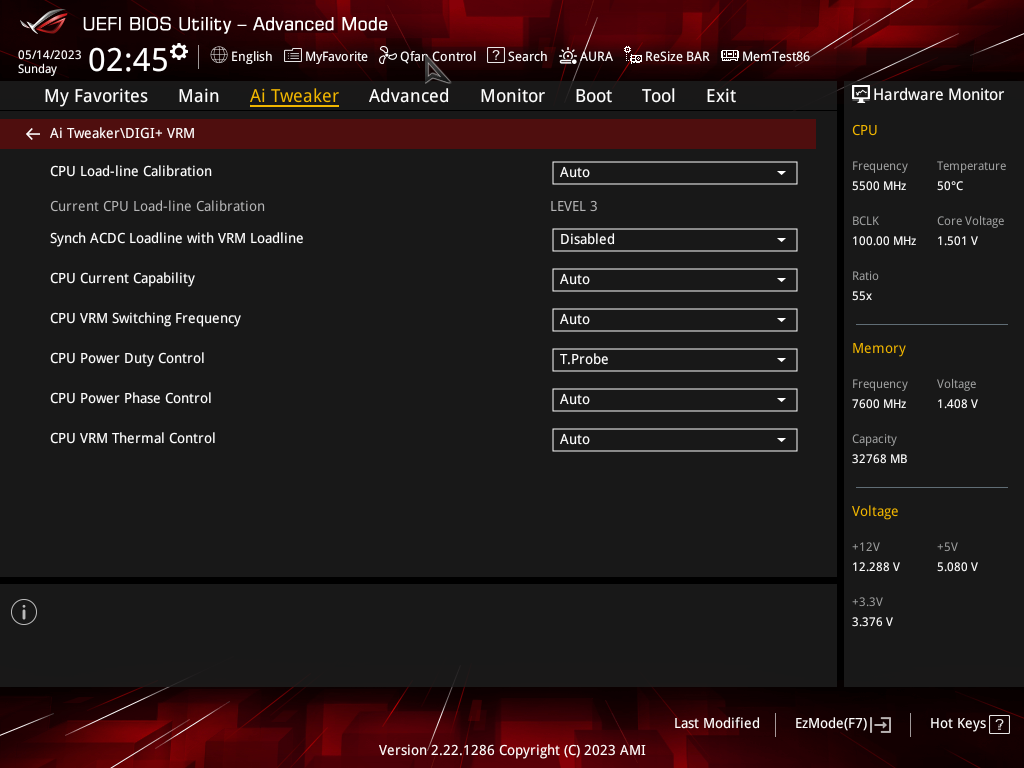Click the ReSize BAR icon
The image size is (1024, 768).
(x=633, y=56)
